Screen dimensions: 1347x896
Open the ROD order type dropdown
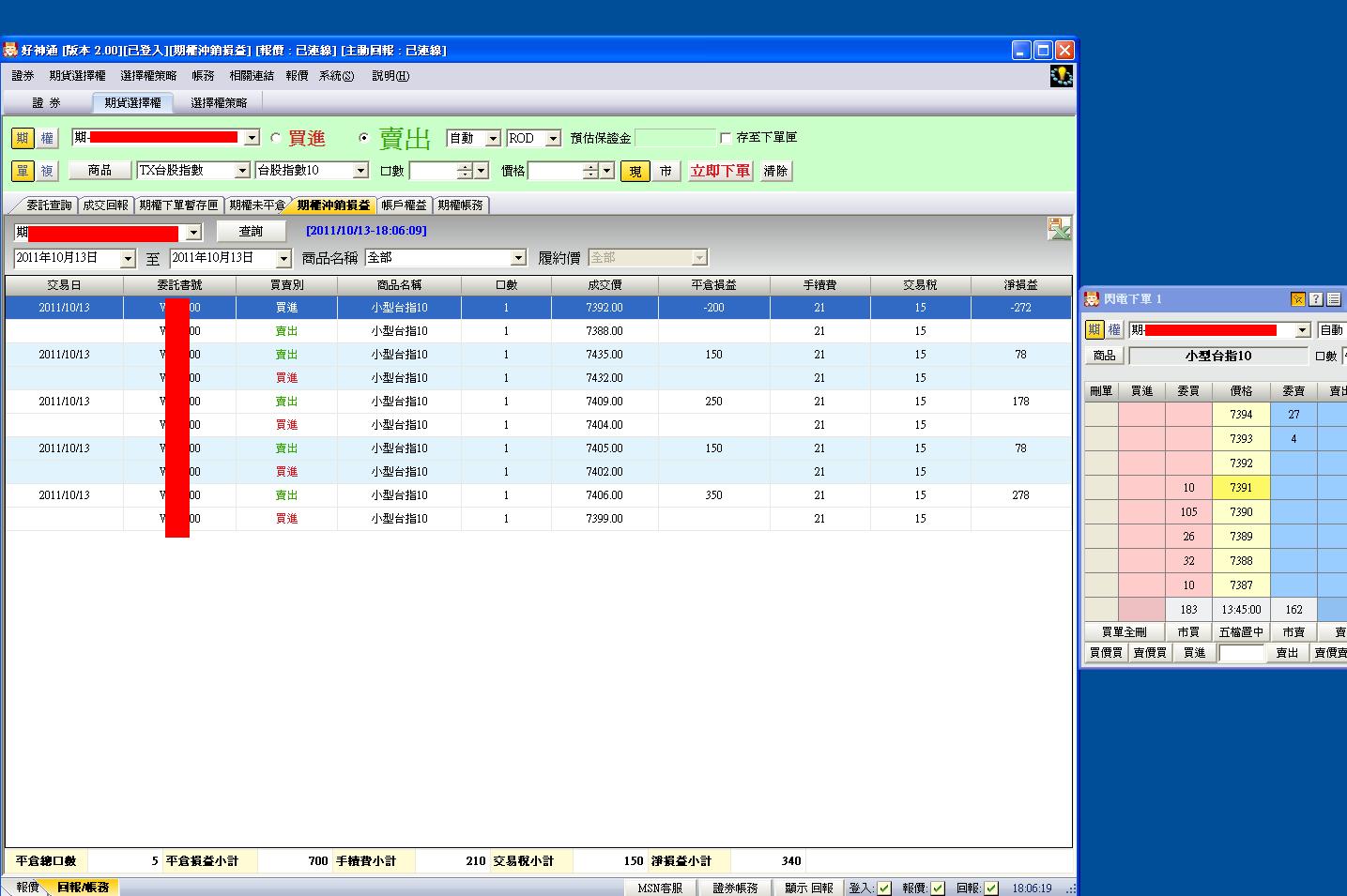(553, 138)
